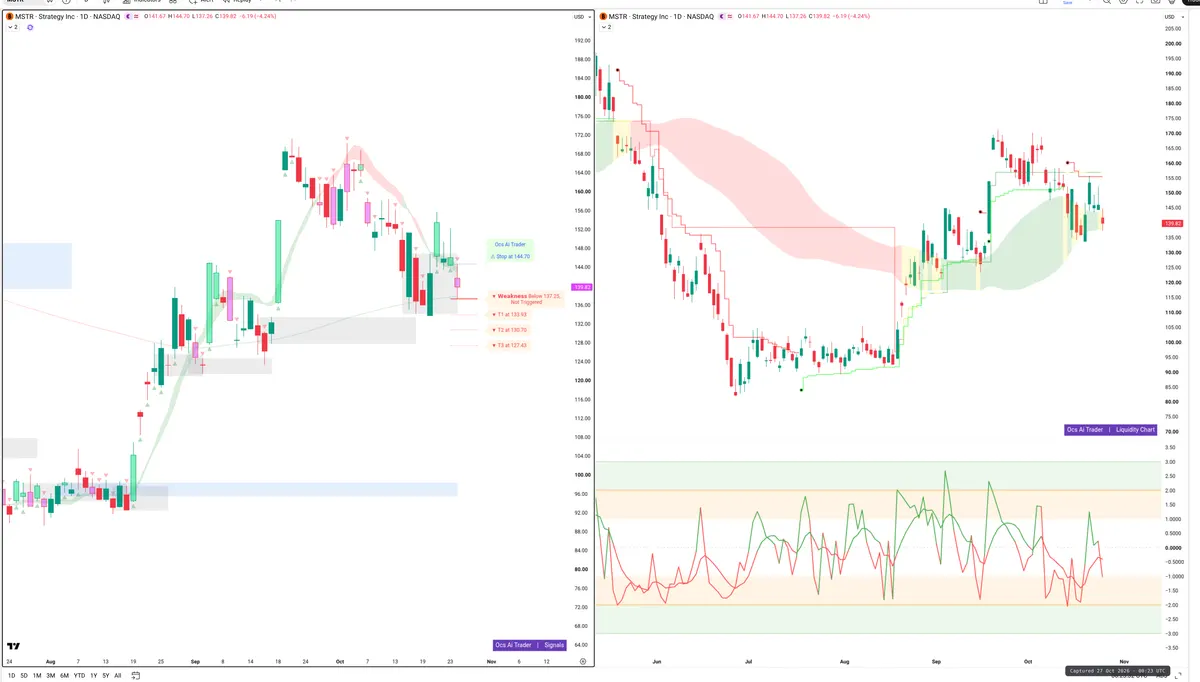
Task: Expand the right chart indicator legend showing 2
Action: click(606, 27)
